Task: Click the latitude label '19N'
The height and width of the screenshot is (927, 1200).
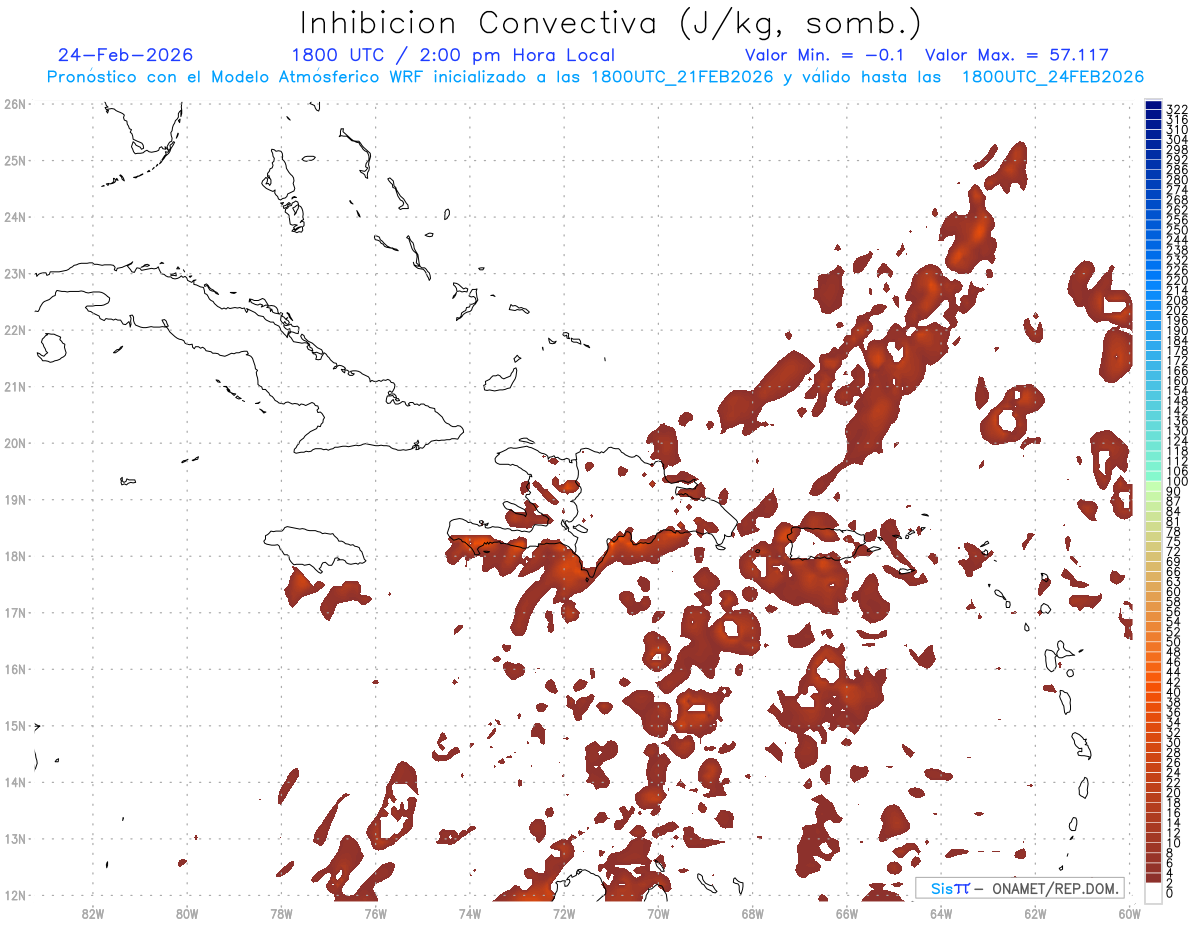Action: [x=15, y=500]
